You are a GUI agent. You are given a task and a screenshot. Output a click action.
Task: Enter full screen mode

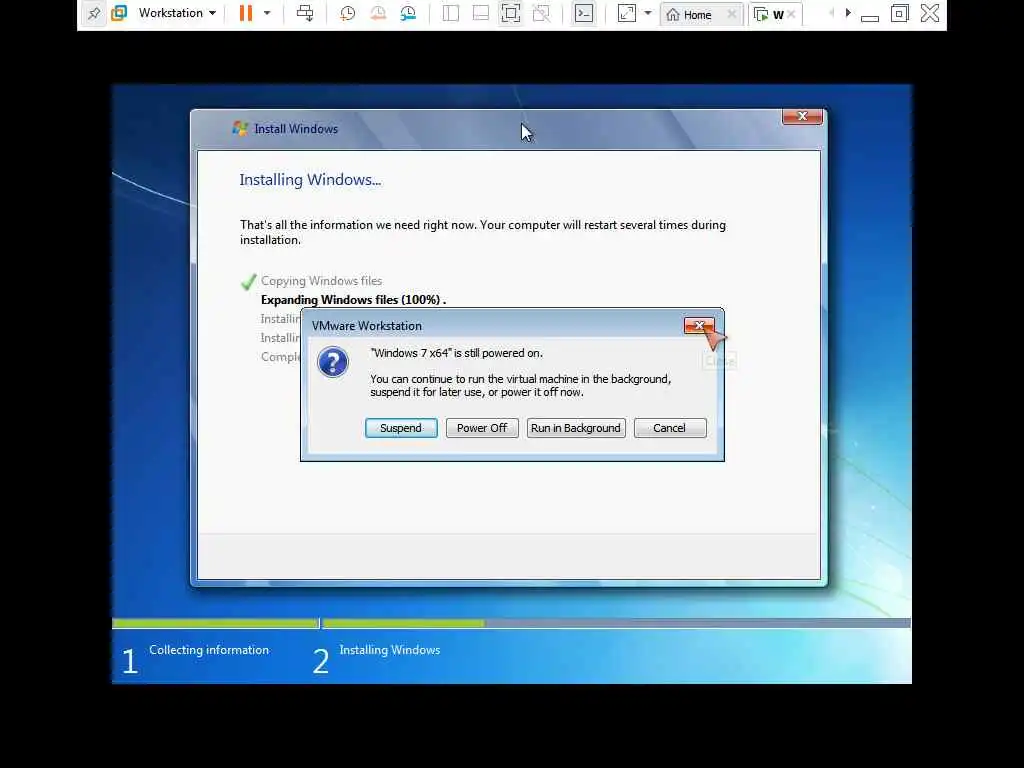tap(511, 13)
